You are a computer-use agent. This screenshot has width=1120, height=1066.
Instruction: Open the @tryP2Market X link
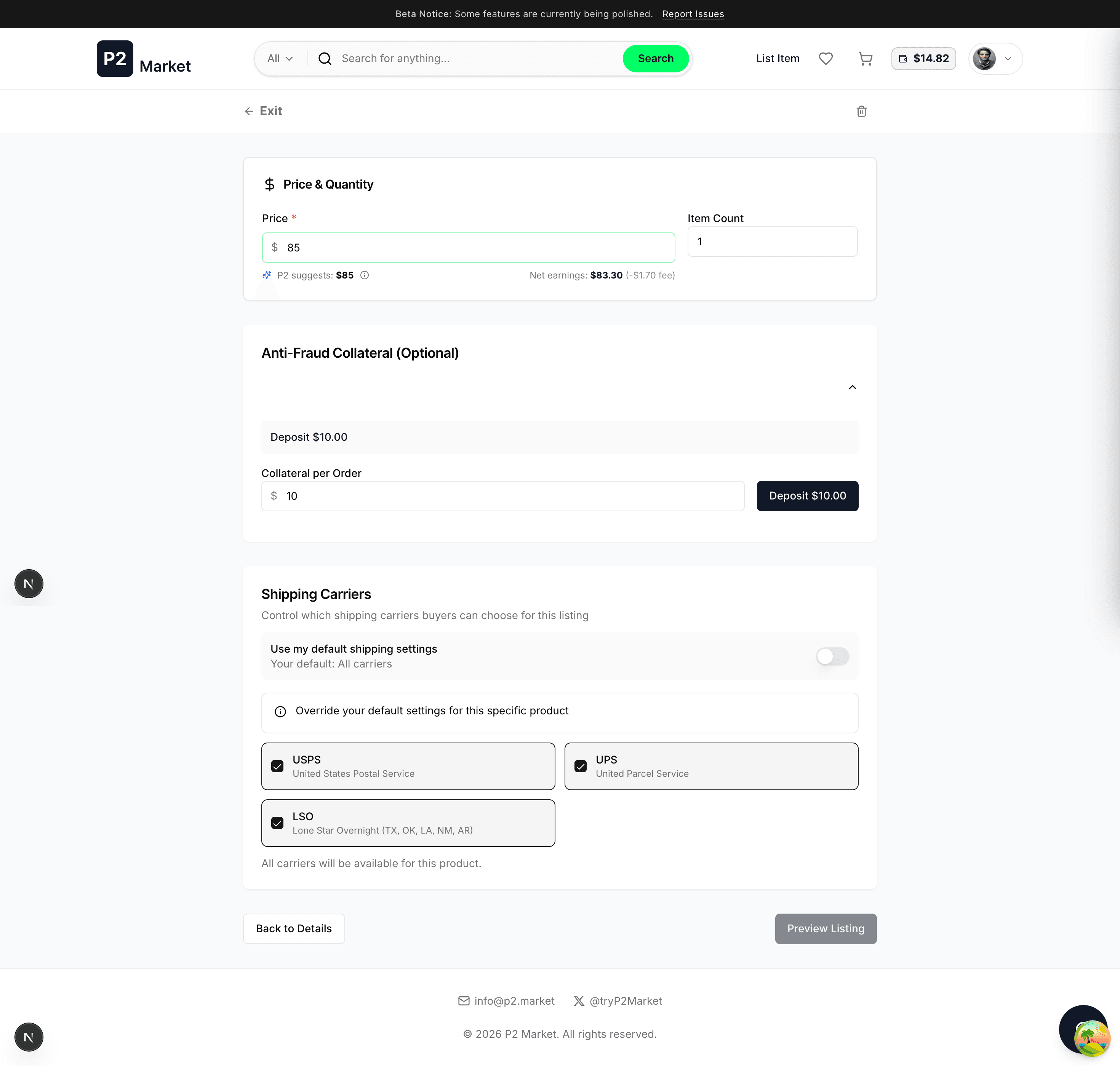point(626,1000)
